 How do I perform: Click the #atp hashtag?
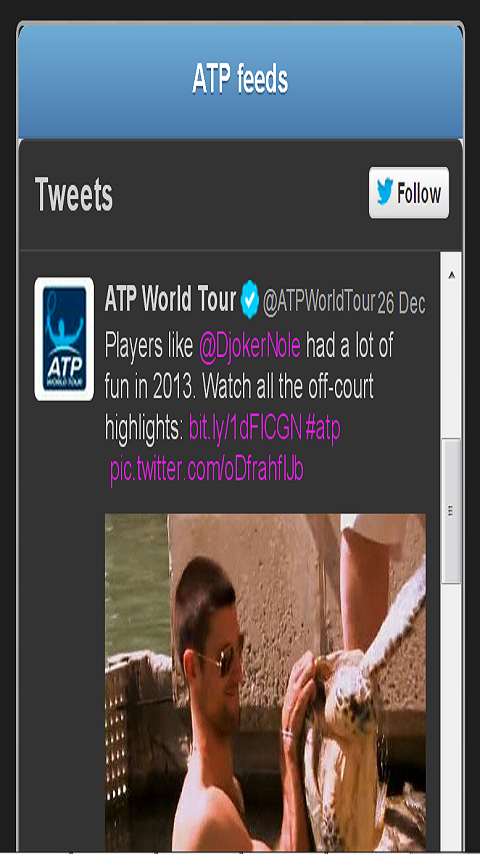click(x=323, y=429)
